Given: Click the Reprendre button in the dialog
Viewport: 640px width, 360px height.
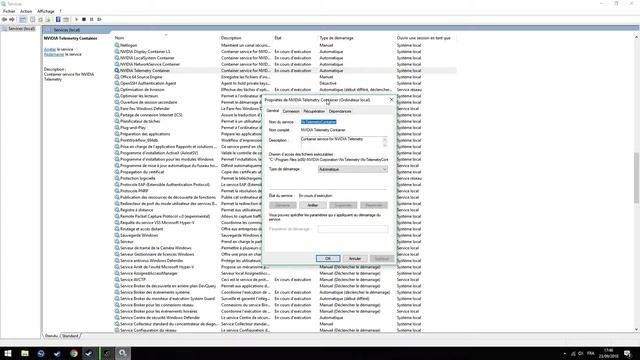Looking at the screenshot, I should click(374, 205).
